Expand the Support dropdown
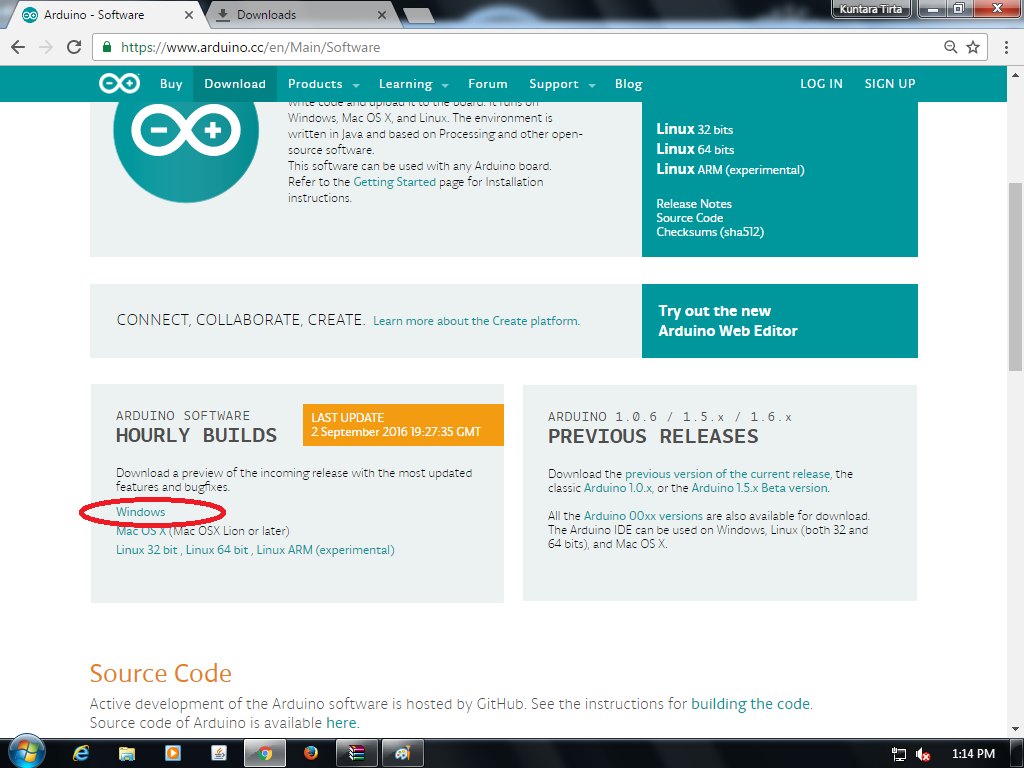 click(562, 84)
